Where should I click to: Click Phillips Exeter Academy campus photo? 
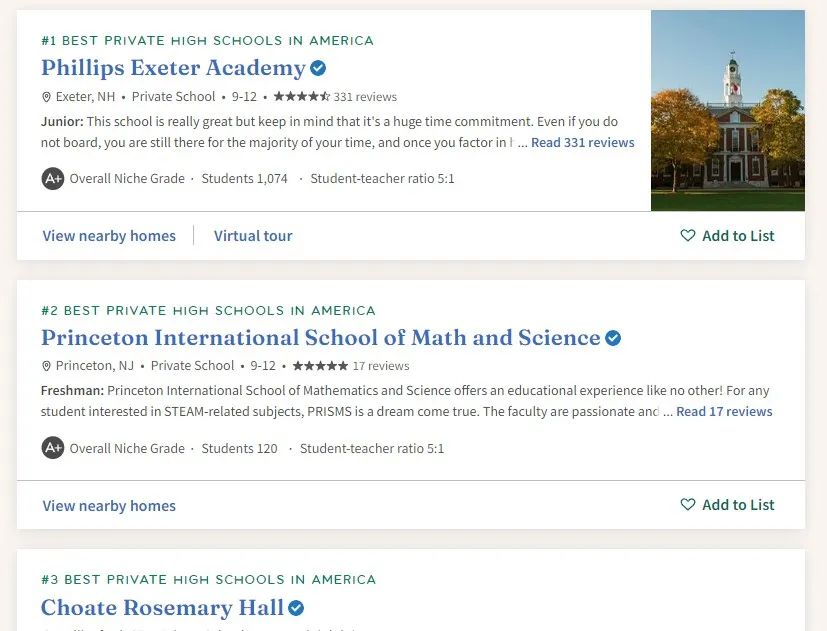[x=727, y=110]
